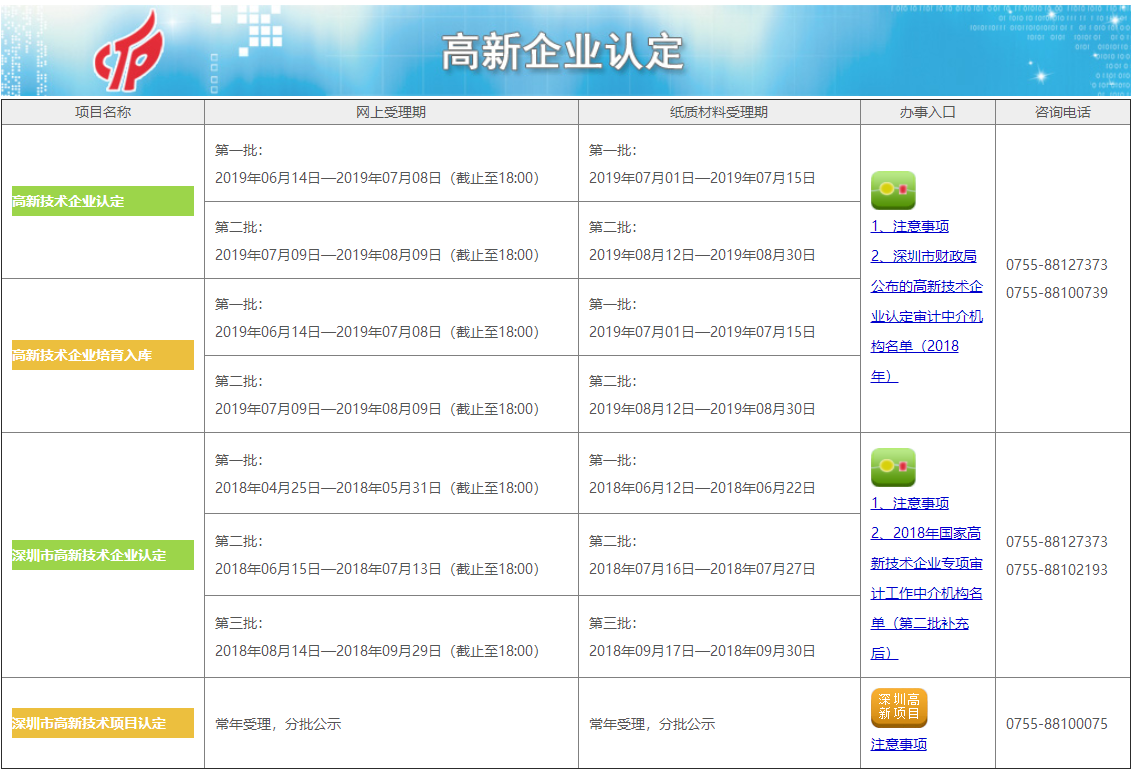The height and width of the screenshot is (775, 1132).
Task: Click 第三批 label in 网上受理期 column
Action: coord(238,623)
